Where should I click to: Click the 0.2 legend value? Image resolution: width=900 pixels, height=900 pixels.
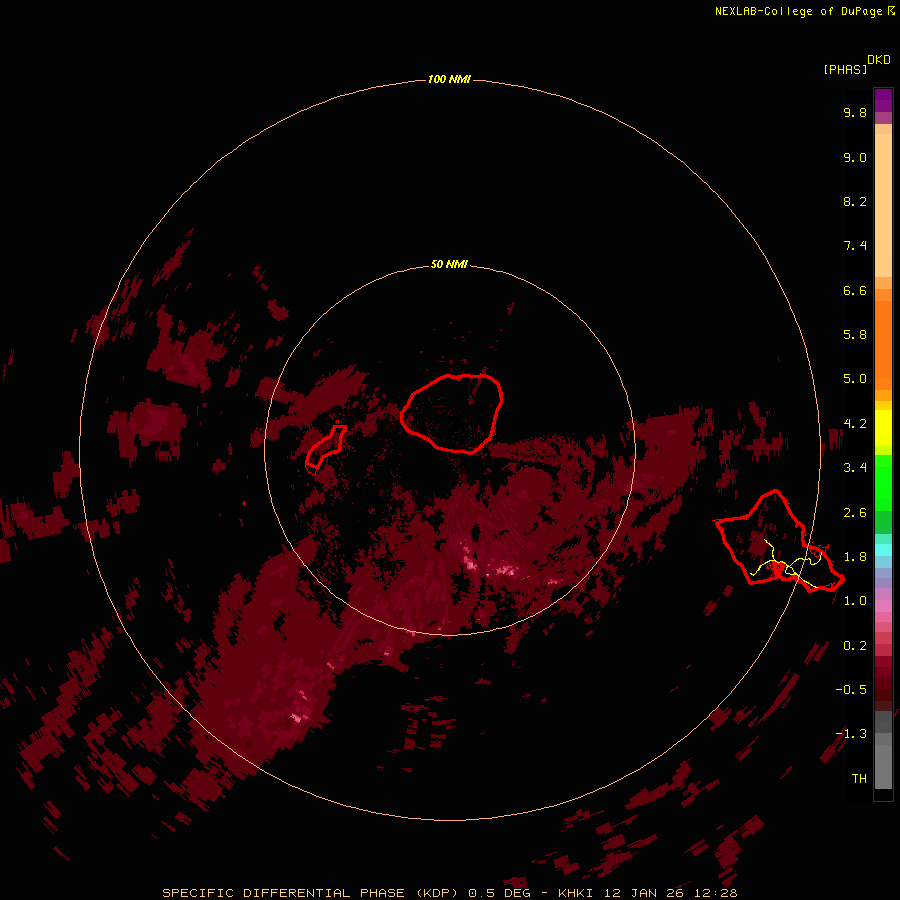tap(855, 646)
